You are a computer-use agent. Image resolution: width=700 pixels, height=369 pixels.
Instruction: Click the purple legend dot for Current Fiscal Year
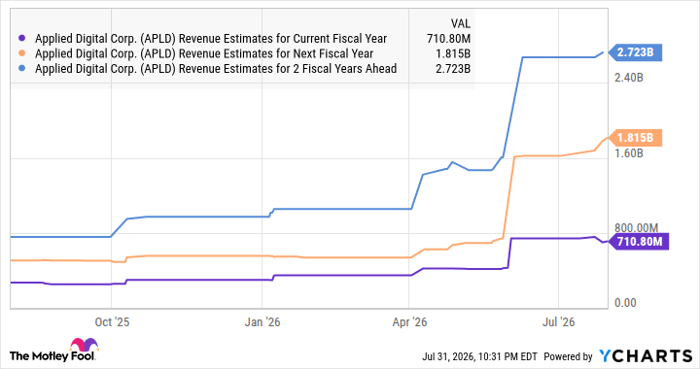(21, 39)
